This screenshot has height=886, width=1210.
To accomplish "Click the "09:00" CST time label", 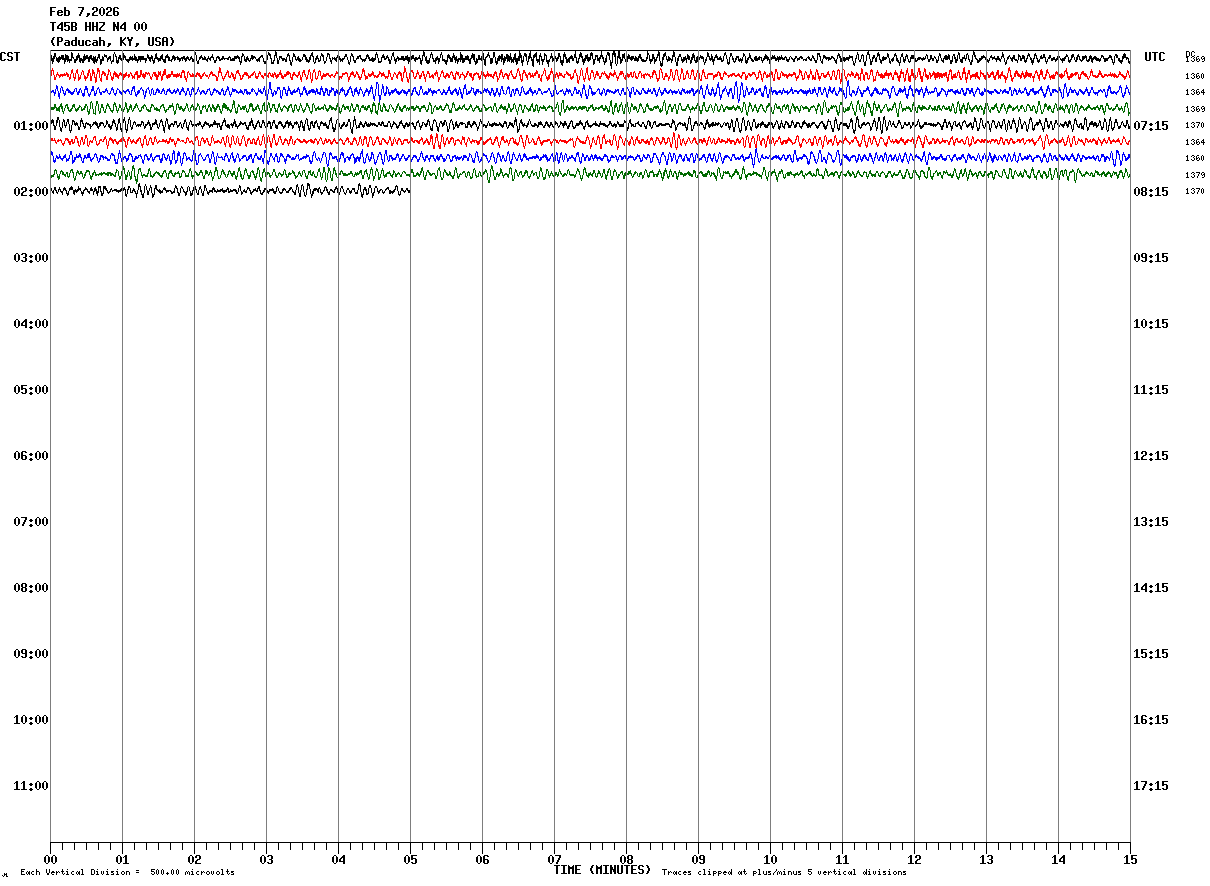I will [x=31, y=654].
